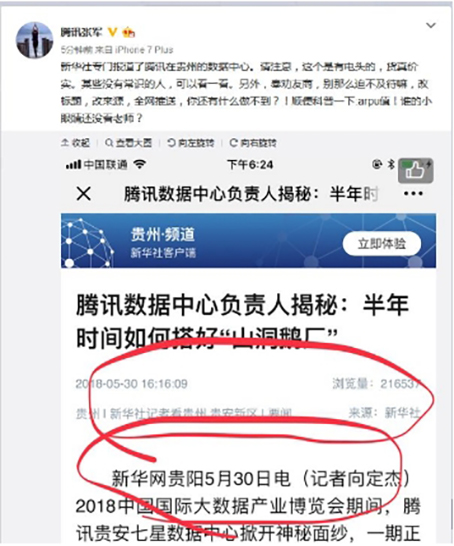454x546 pixels.
Task: Open 查看大图 to view full image
Action: coord(128,143)
